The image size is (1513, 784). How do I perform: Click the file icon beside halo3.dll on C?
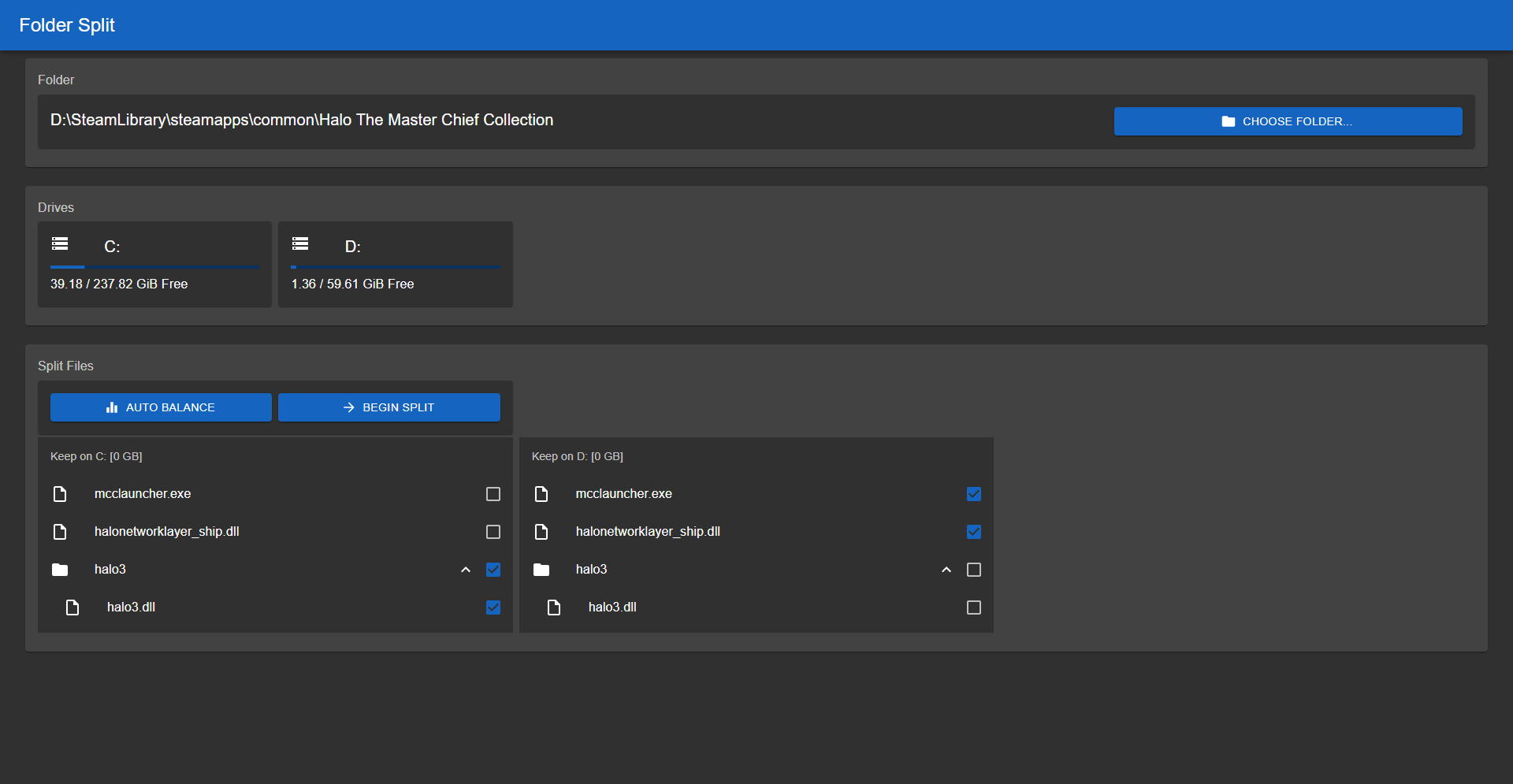(73, 608)
